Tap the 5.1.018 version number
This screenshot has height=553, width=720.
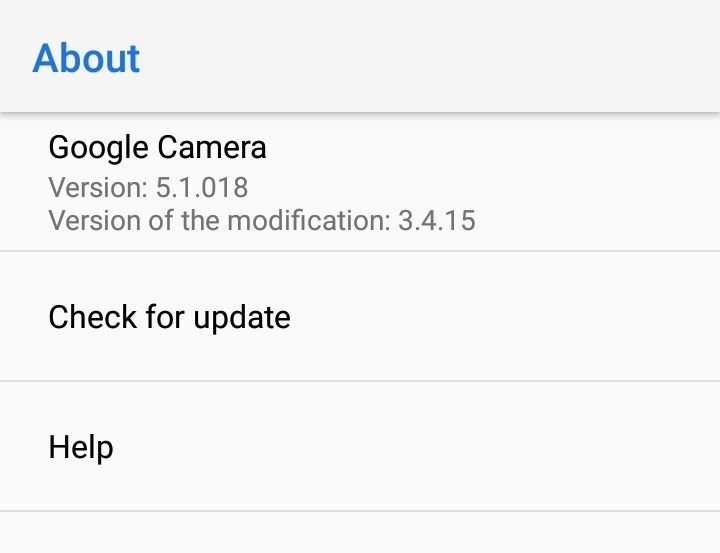tap(202, 187)
